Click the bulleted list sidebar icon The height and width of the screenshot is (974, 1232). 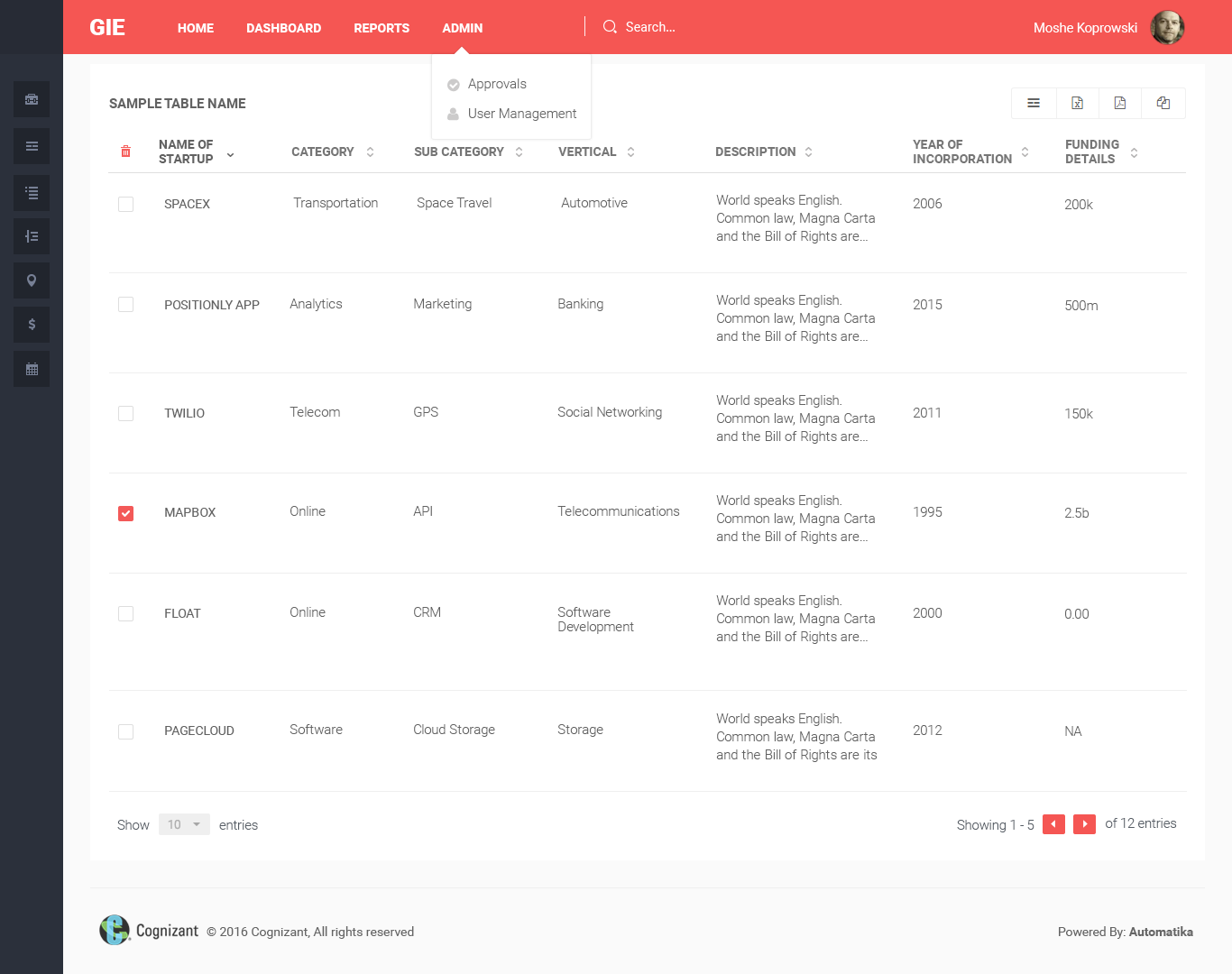pyautogui.click(x=32, y=193)
